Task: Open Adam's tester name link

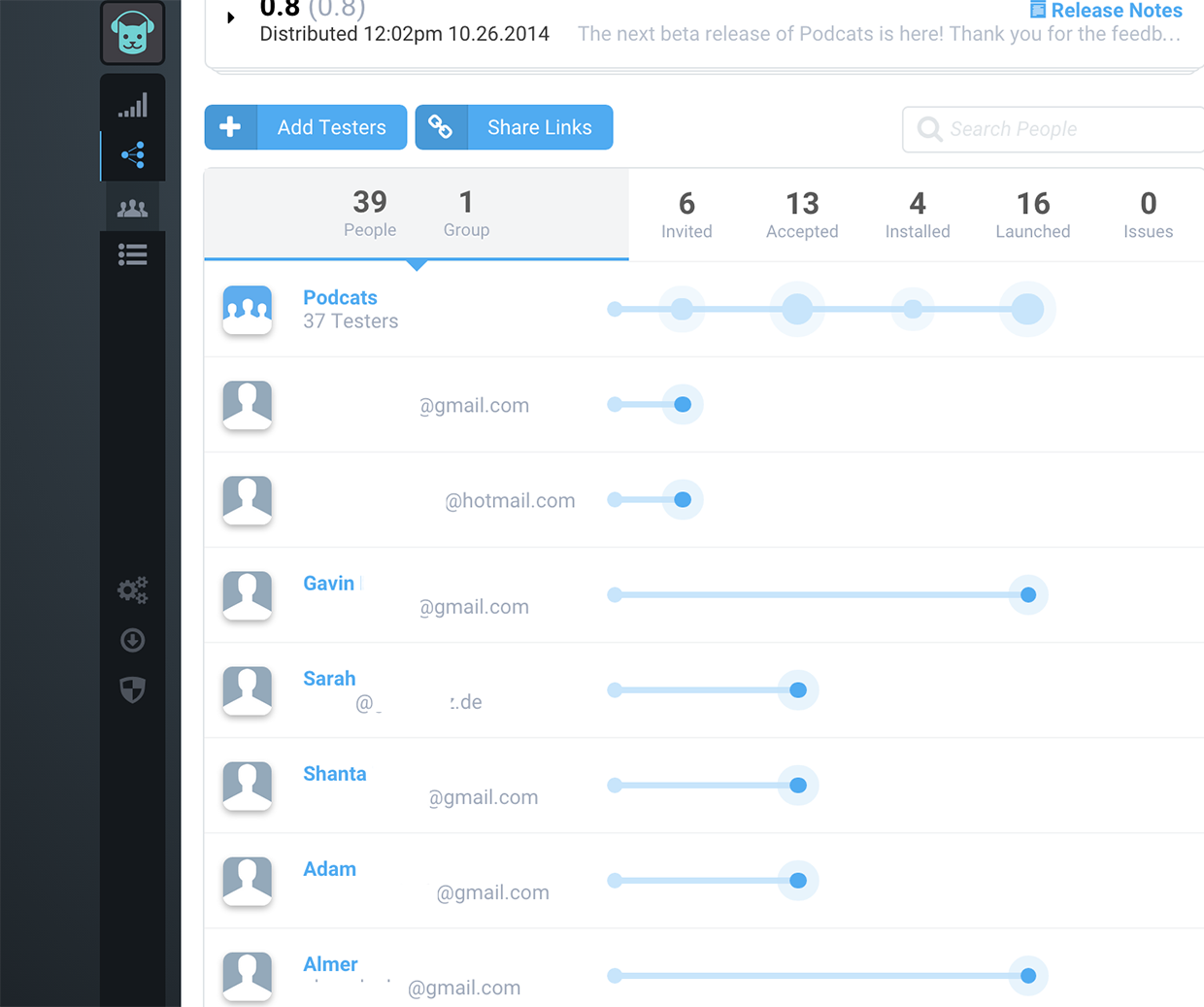Action: tap(329, 868)
